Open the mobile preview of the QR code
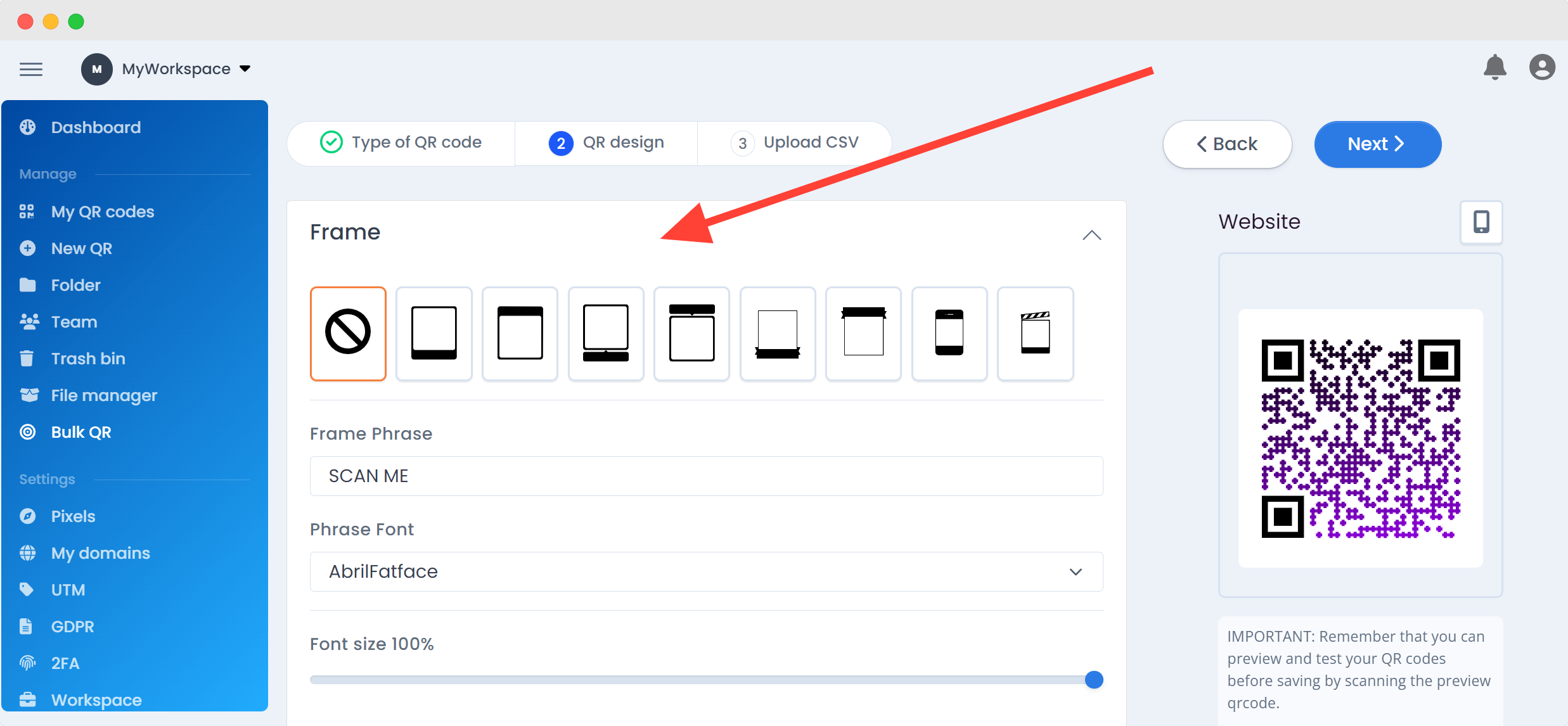 (x=1481, y=222)
